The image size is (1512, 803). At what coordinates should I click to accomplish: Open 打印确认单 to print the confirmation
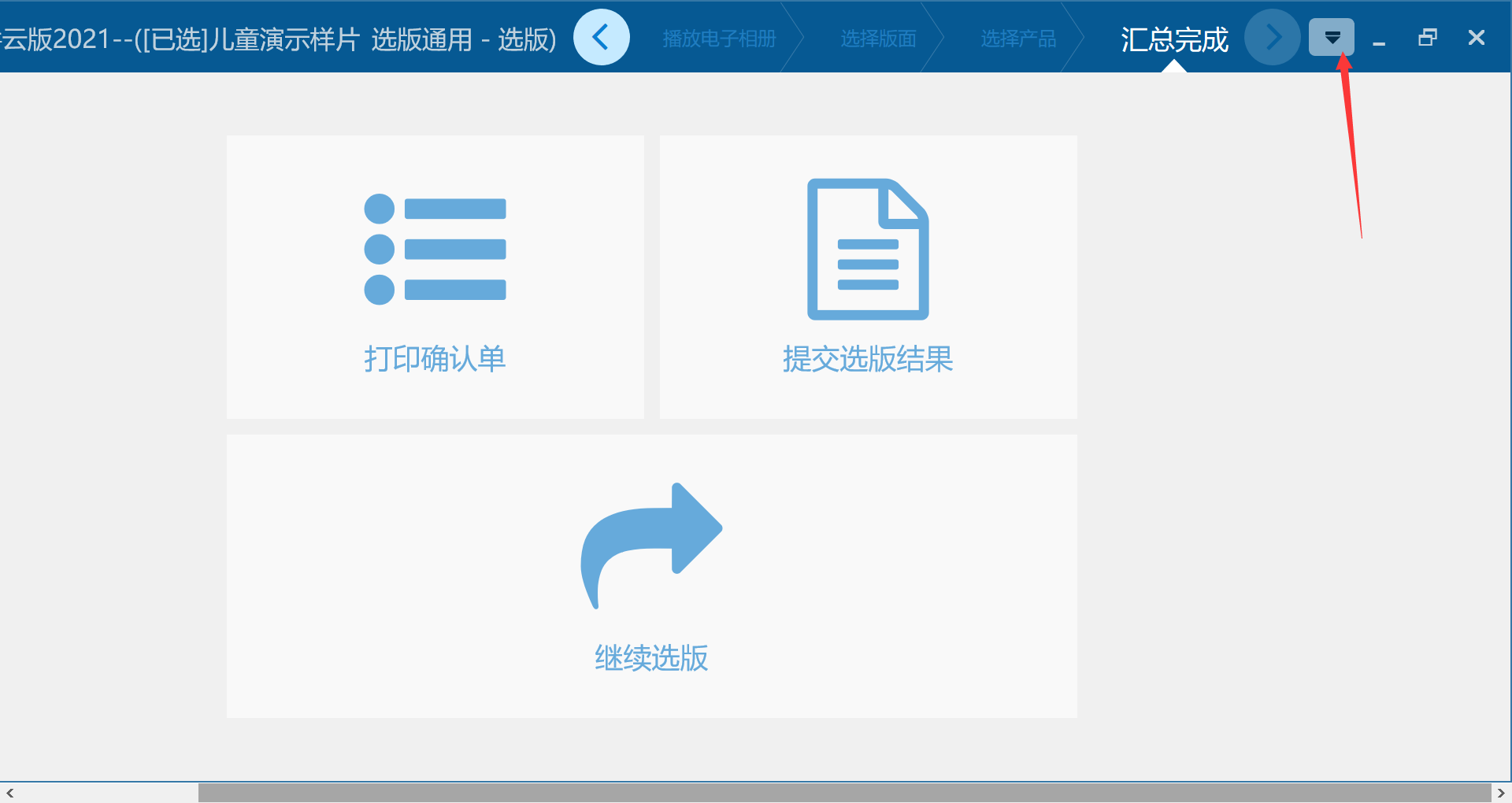(435, 359)
